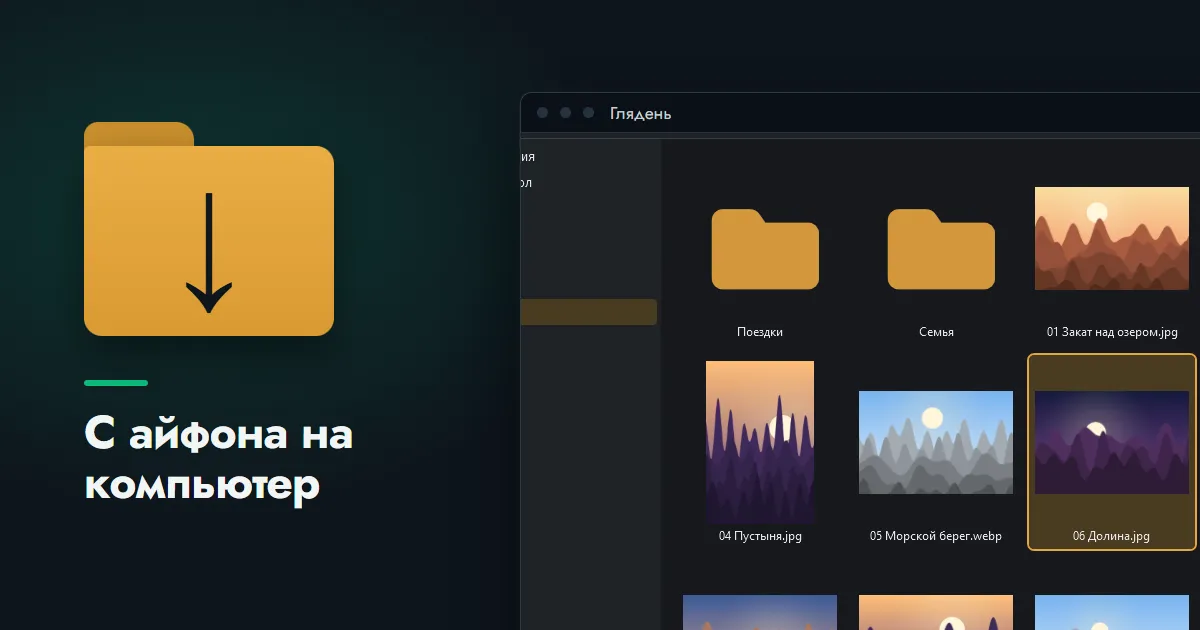The width and height of the screenshot is (1200, 630).
Task: Click the file name "05 Морской берег.webp"
Action: pyautogui.click(x=936, y=536)
